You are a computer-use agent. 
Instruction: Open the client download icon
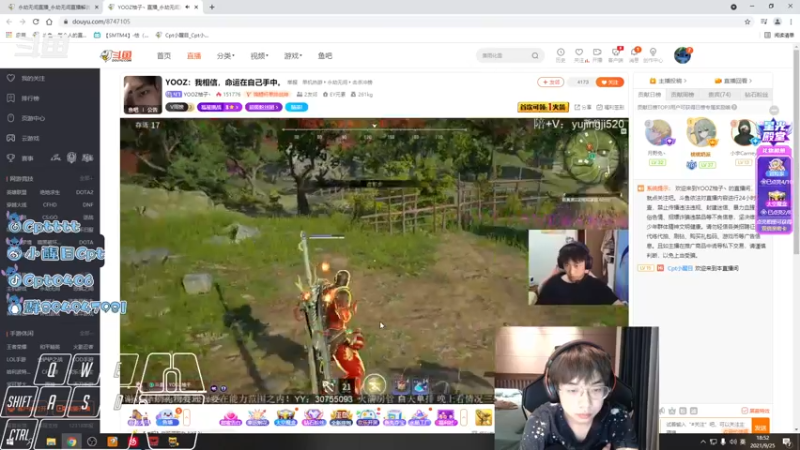616,55
